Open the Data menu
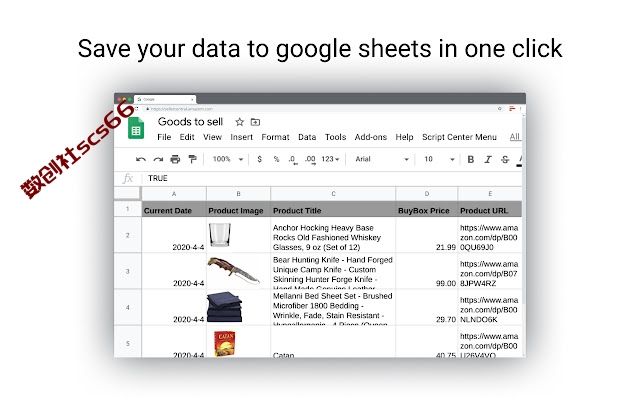Image resolution: width=640 pixels, height=400 pixels. click(x=307, y=137)
